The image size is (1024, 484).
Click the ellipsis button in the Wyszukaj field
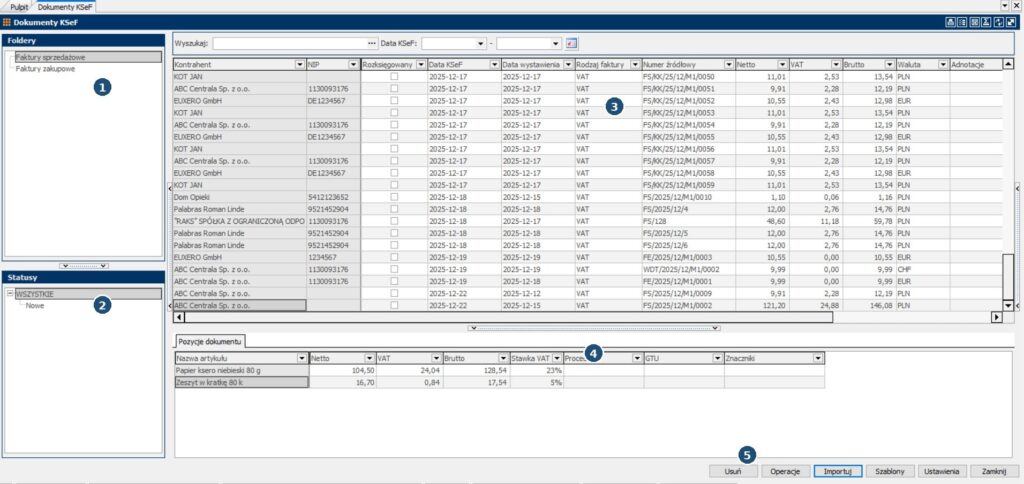pyautogui.click(x=372, y=44)
